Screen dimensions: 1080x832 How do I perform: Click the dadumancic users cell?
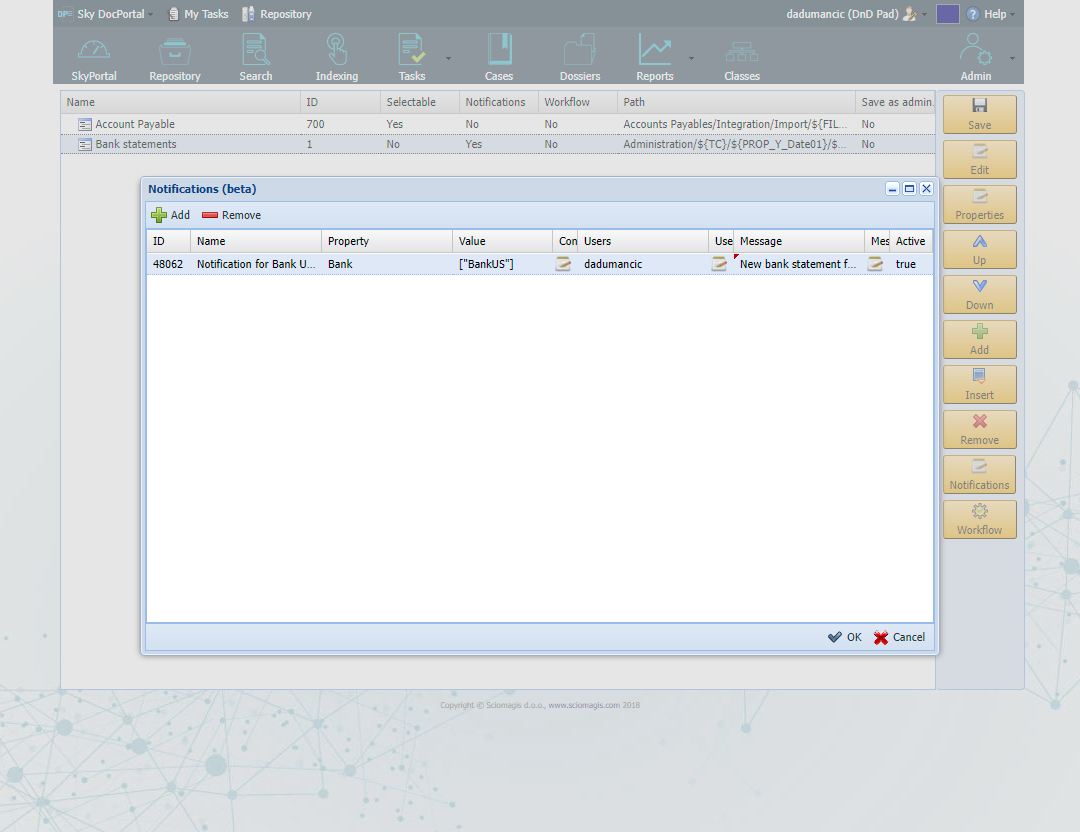(x=643, y=264)
